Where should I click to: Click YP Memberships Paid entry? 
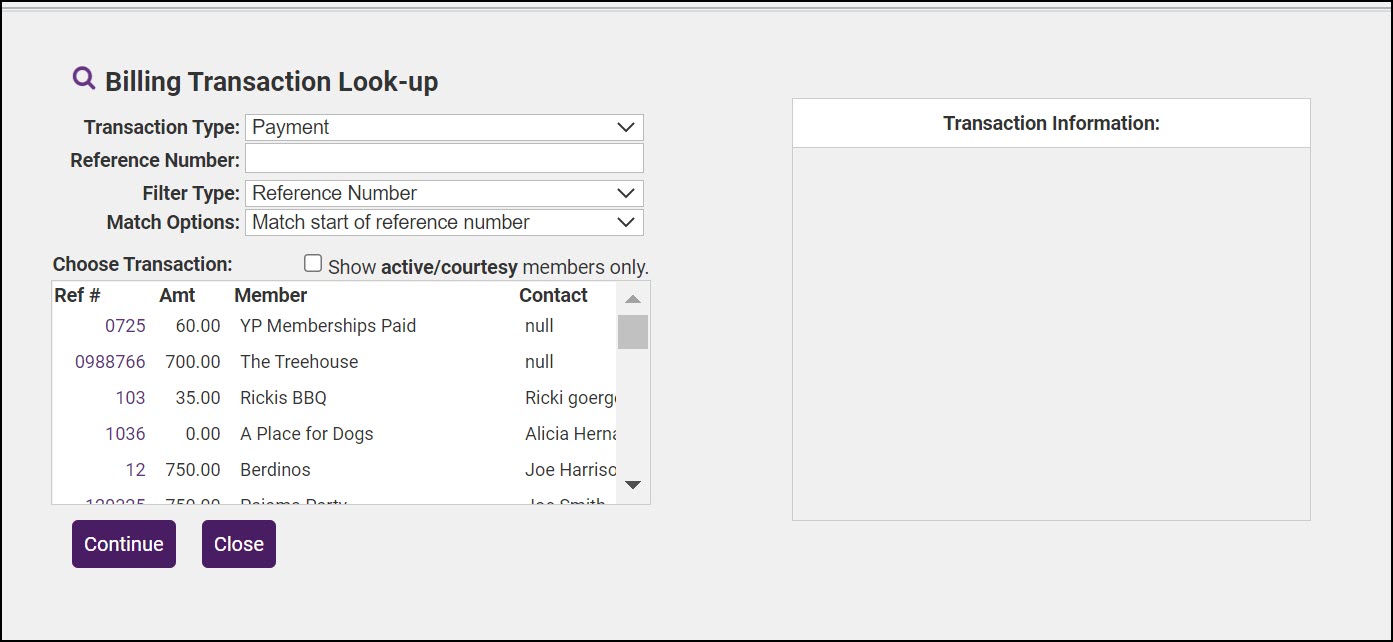point(328,326)
